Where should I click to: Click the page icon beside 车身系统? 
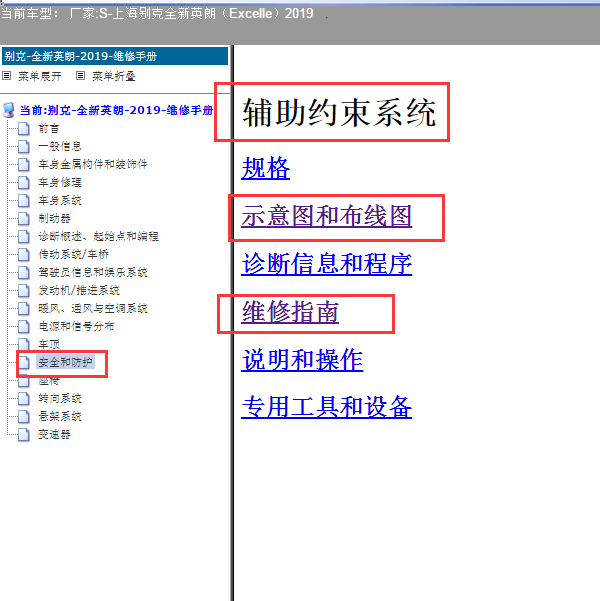point(23,200)
